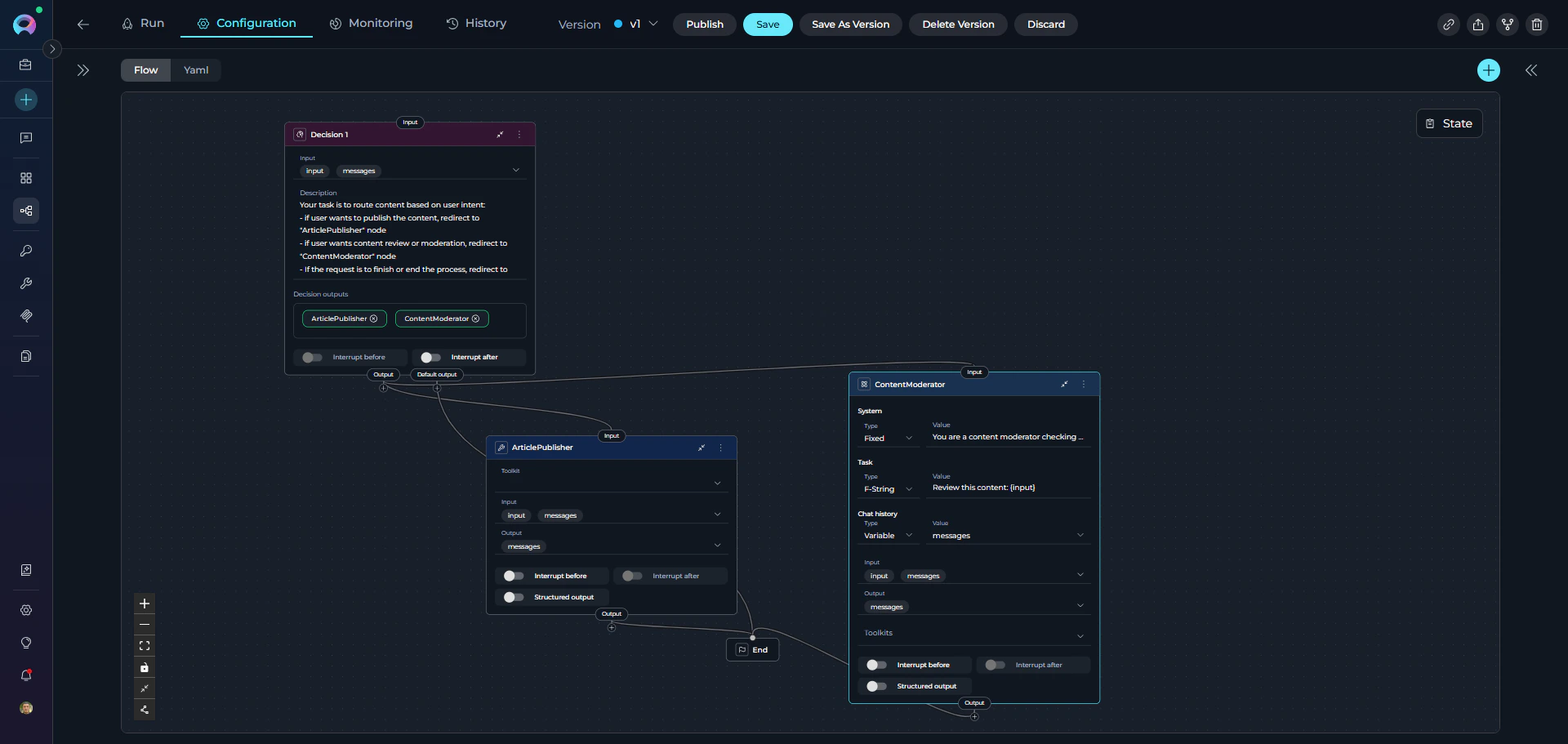This screenshot has width=1568, height=744.
Task: Click the Publish button
Action: [703, 25]
